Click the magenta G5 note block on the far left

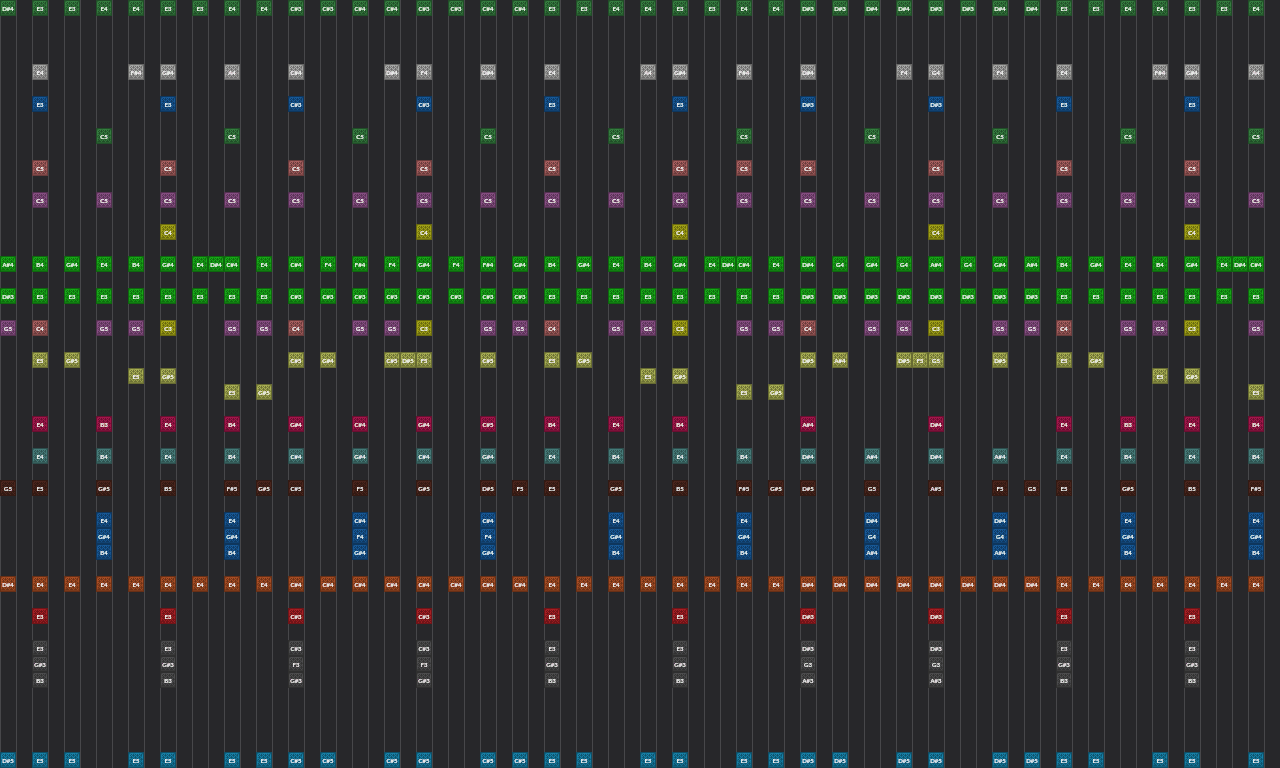pyautogui.click(x=8, y=328)
